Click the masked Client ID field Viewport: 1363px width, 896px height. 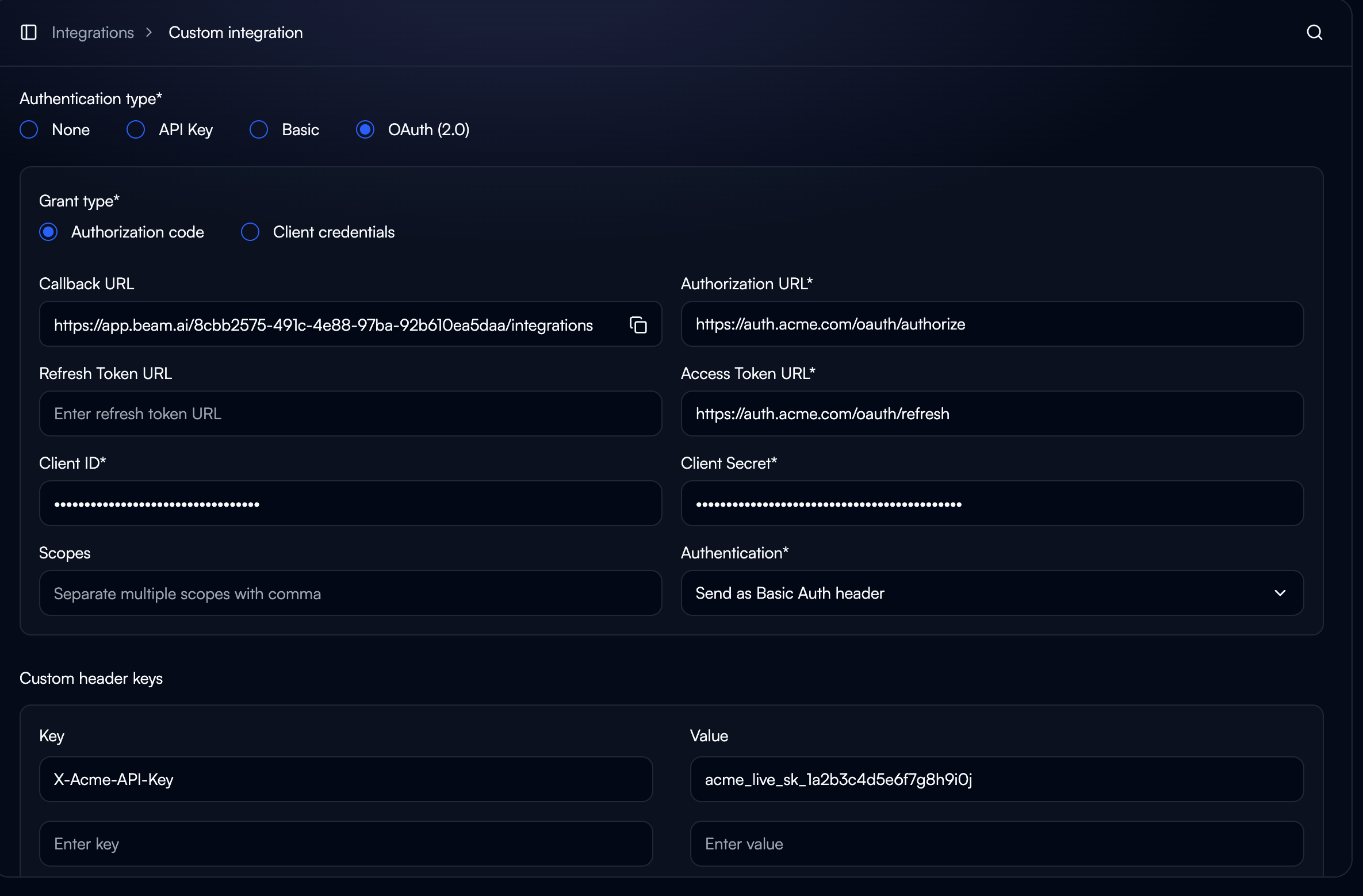pyautogui.click(x=349, y=503)
